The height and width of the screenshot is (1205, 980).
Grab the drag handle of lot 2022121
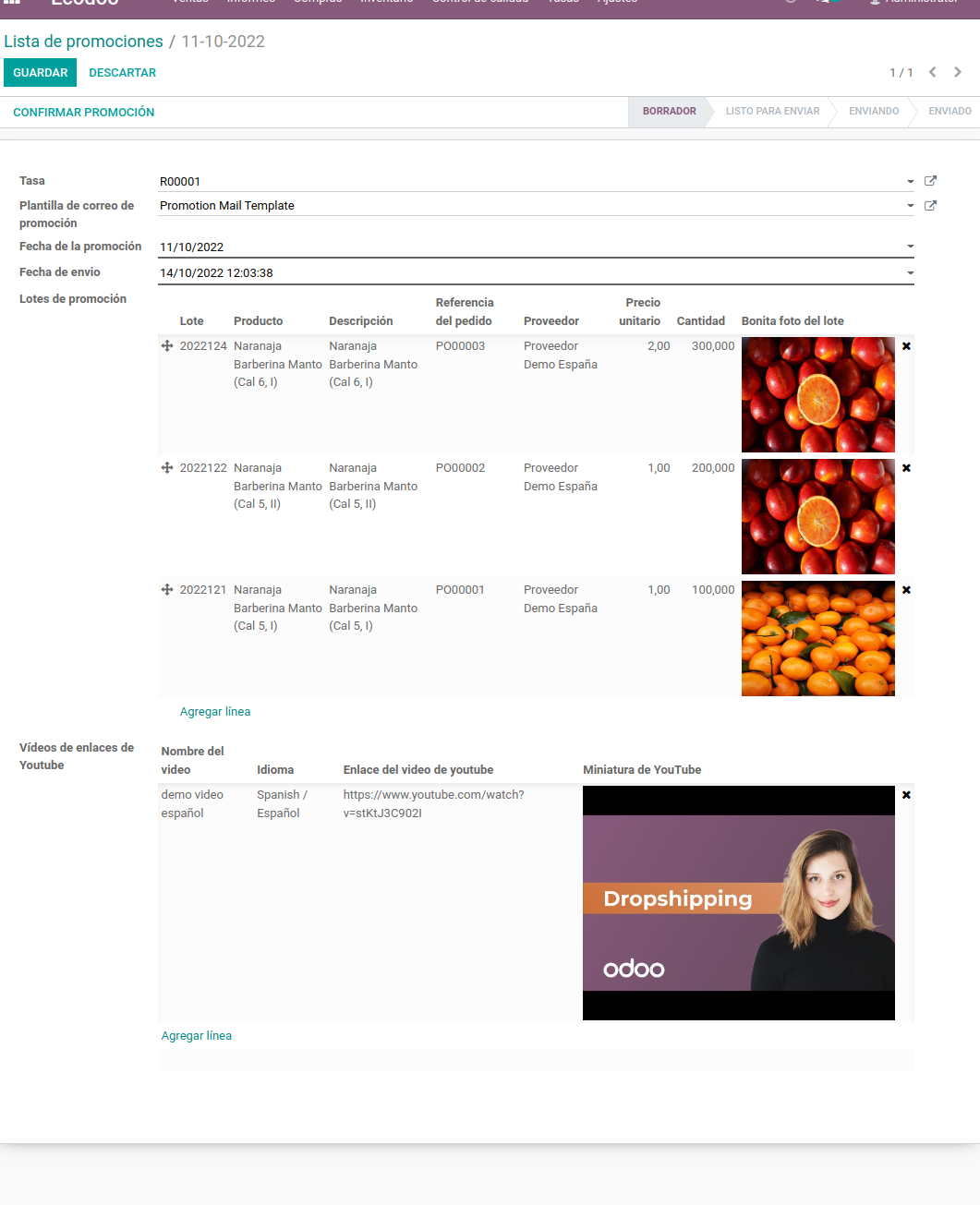pyautogui.click(x=167, y=590)
